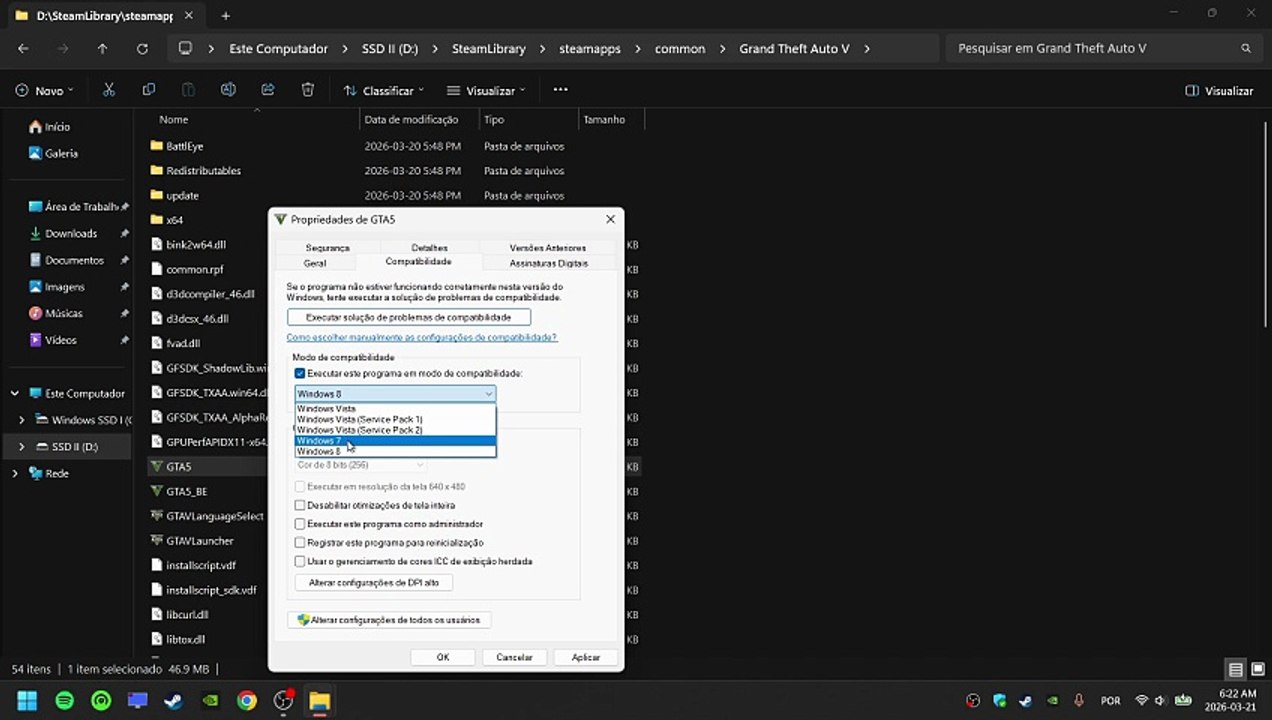Select the bink2w64.dll file
Screen dimensions: 1272x720
tap(195, 244)
